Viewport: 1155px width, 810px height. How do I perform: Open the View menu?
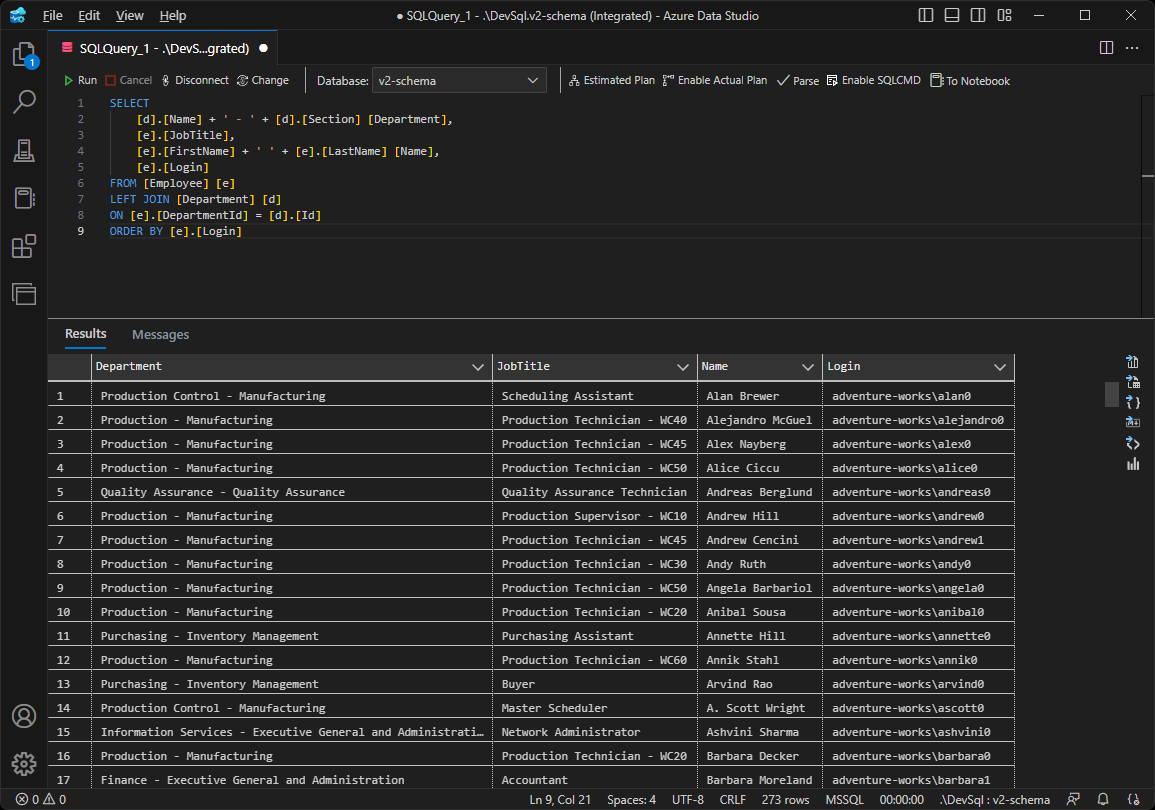tap(130, 15)
